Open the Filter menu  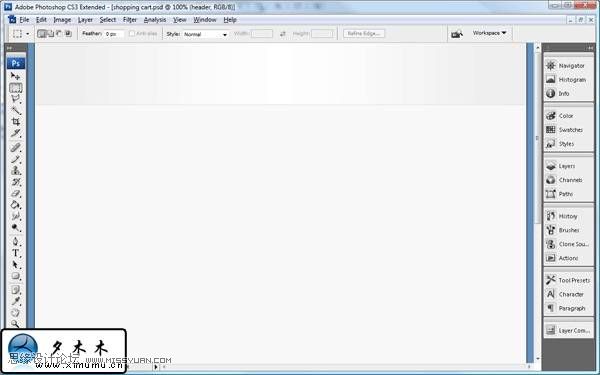[x=130, y=20]
